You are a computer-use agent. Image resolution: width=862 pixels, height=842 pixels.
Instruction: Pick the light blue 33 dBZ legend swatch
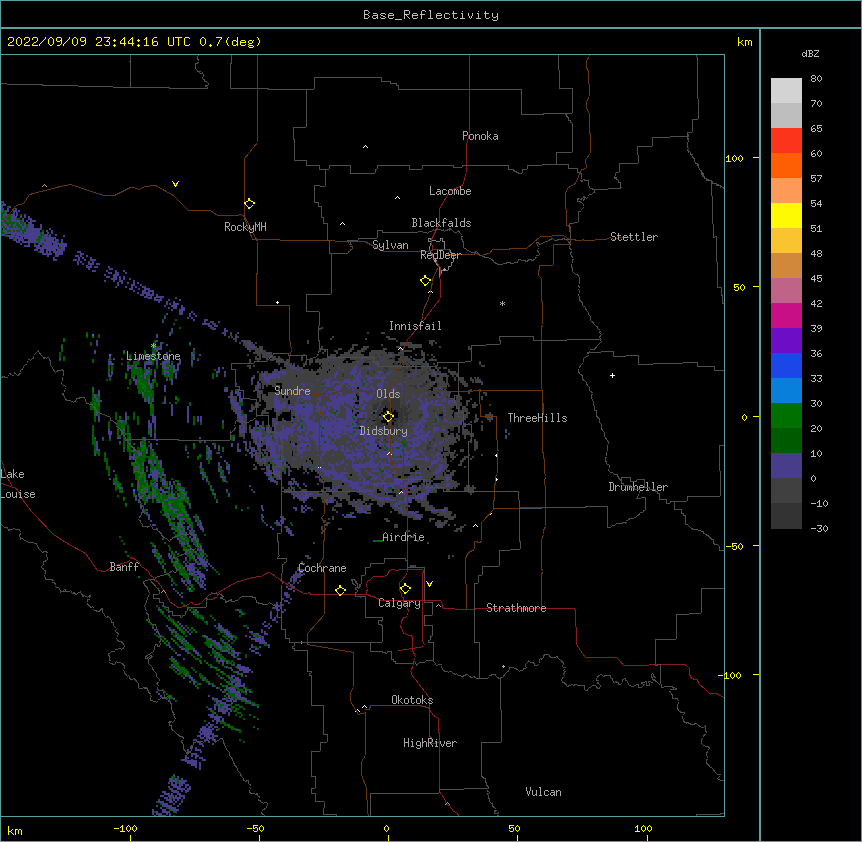click(786, 391)
